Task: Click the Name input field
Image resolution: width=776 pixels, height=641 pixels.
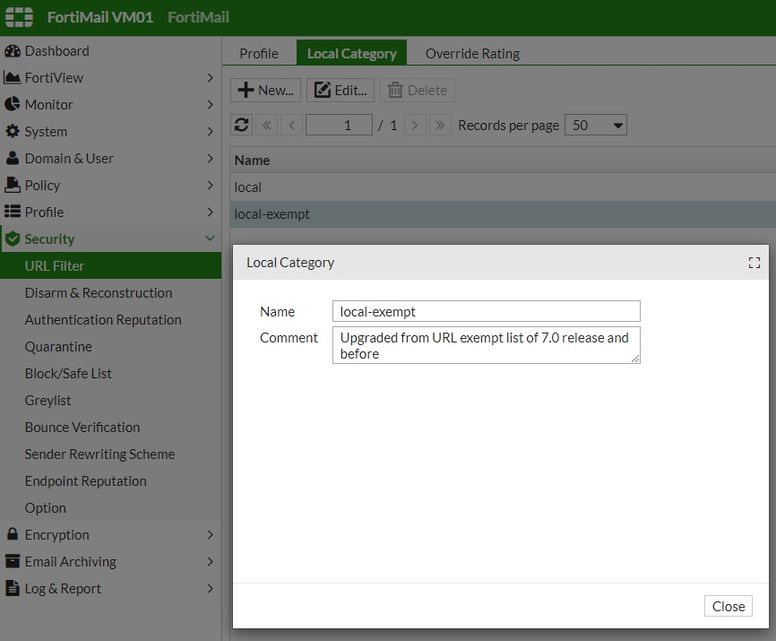Action: [x=486, y=311]
